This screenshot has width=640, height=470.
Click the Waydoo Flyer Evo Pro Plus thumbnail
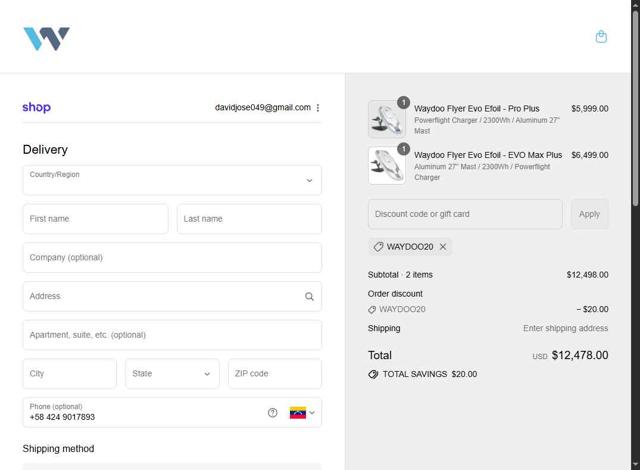coord(387,119)
